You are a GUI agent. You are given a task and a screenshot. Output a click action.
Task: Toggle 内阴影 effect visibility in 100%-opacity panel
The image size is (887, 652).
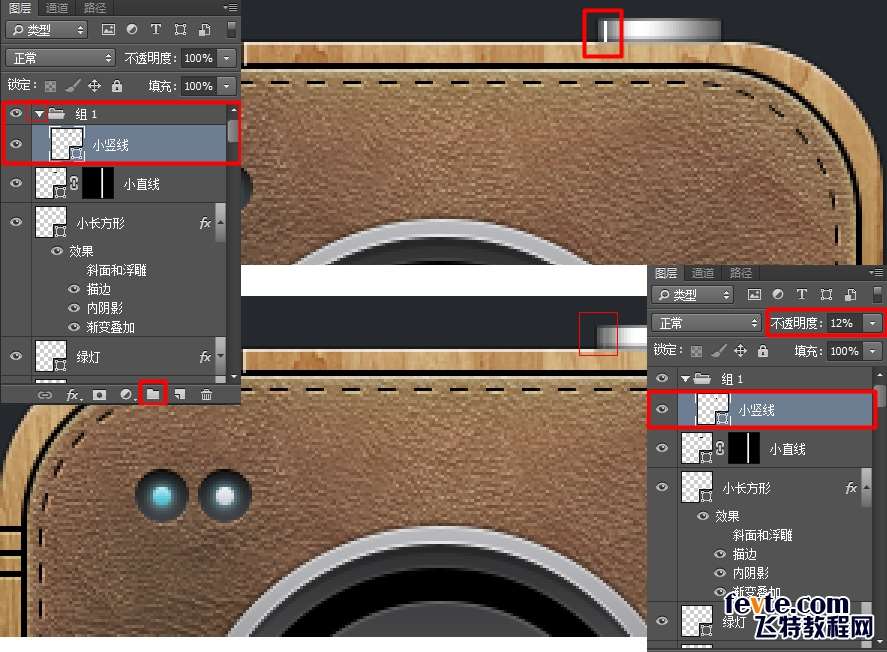pos(74,308)
